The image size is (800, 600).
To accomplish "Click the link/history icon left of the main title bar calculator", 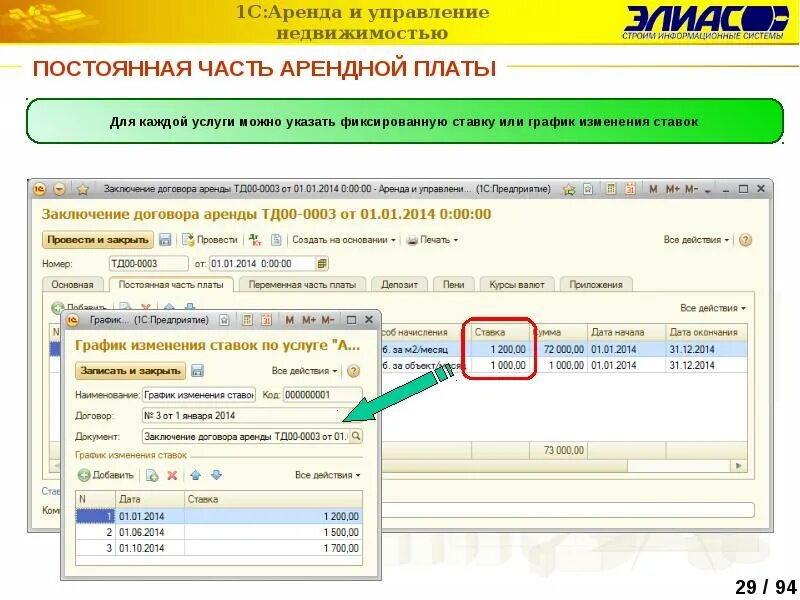I will (588, 189).
